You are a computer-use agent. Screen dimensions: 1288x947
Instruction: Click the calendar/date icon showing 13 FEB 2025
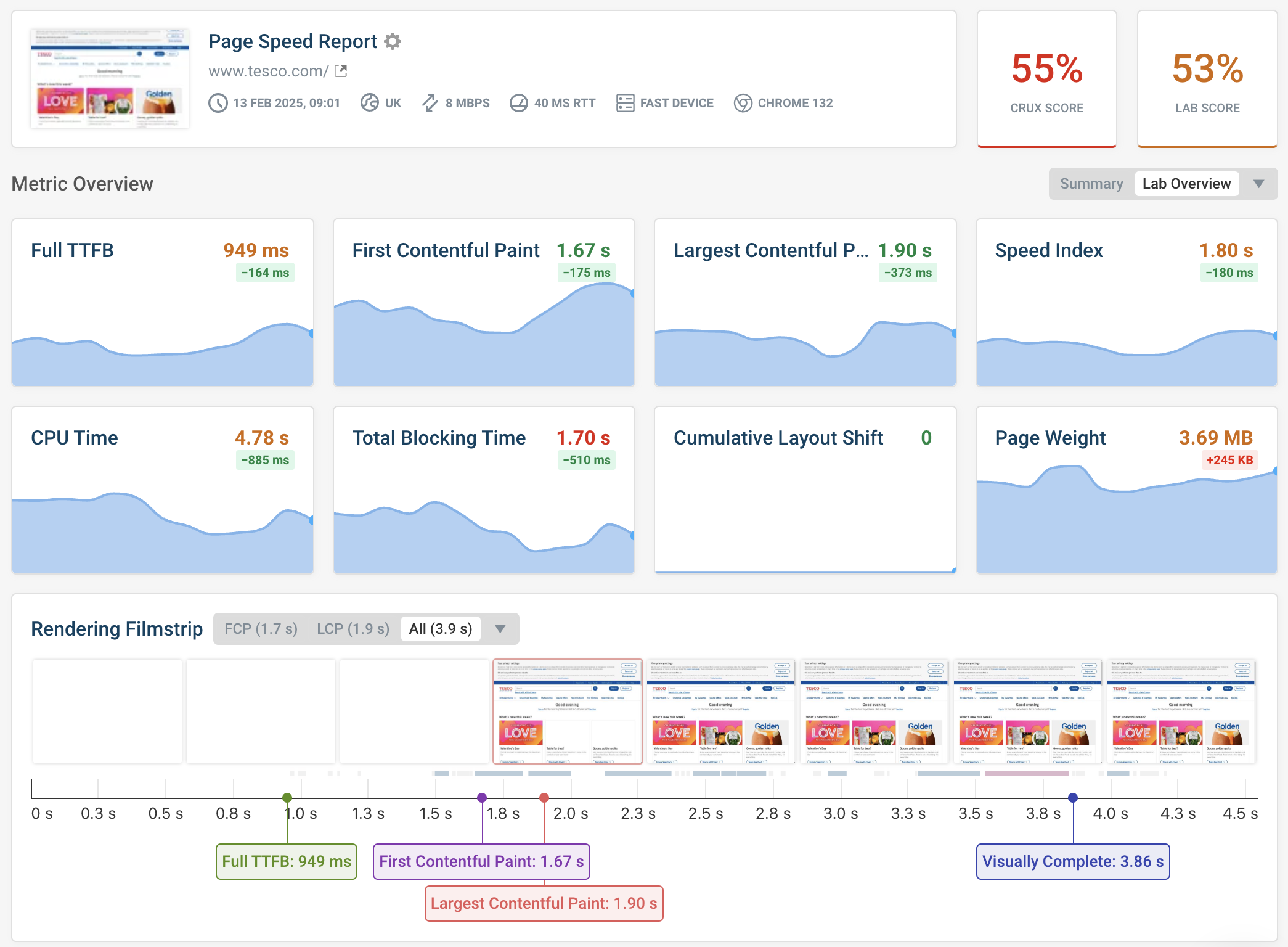click(218, 102)
